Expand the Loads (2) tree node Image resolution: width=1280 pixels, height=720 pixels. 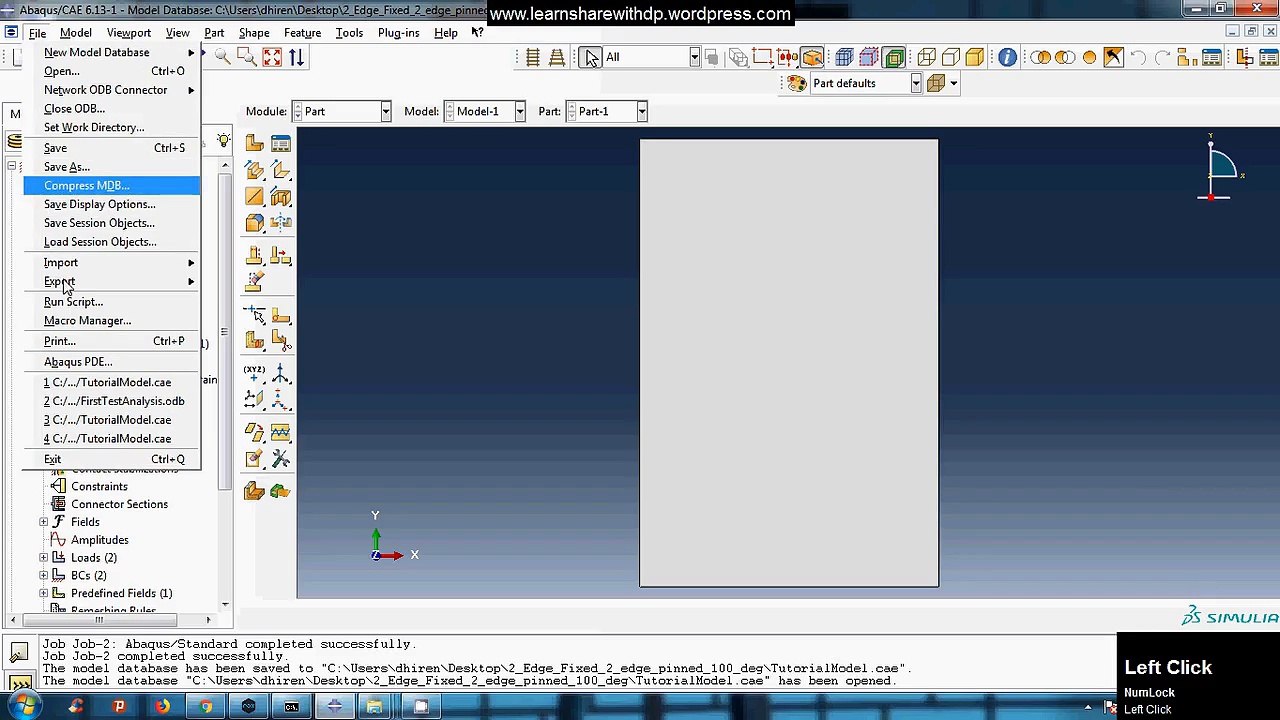44,558
